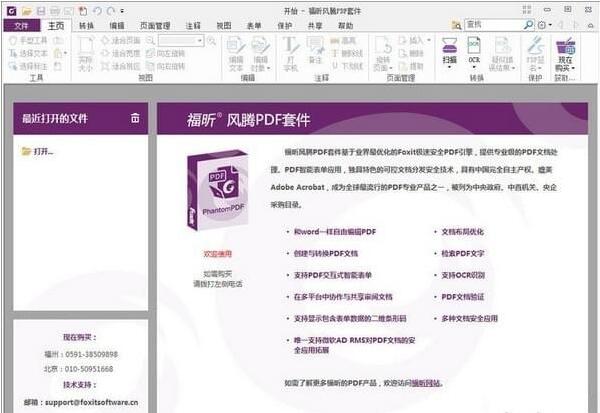This screenshot has width=600, height=413.
Task: Click the Save icon in quick access toolbar
Action: (41, 11)
